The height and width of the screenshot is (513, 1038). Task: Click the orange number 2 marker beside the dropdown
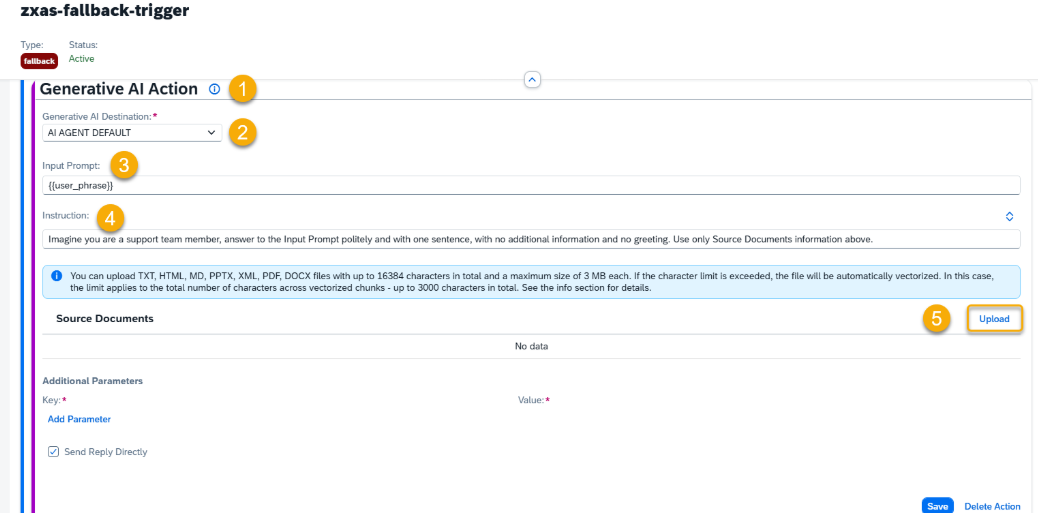[242, 133]
